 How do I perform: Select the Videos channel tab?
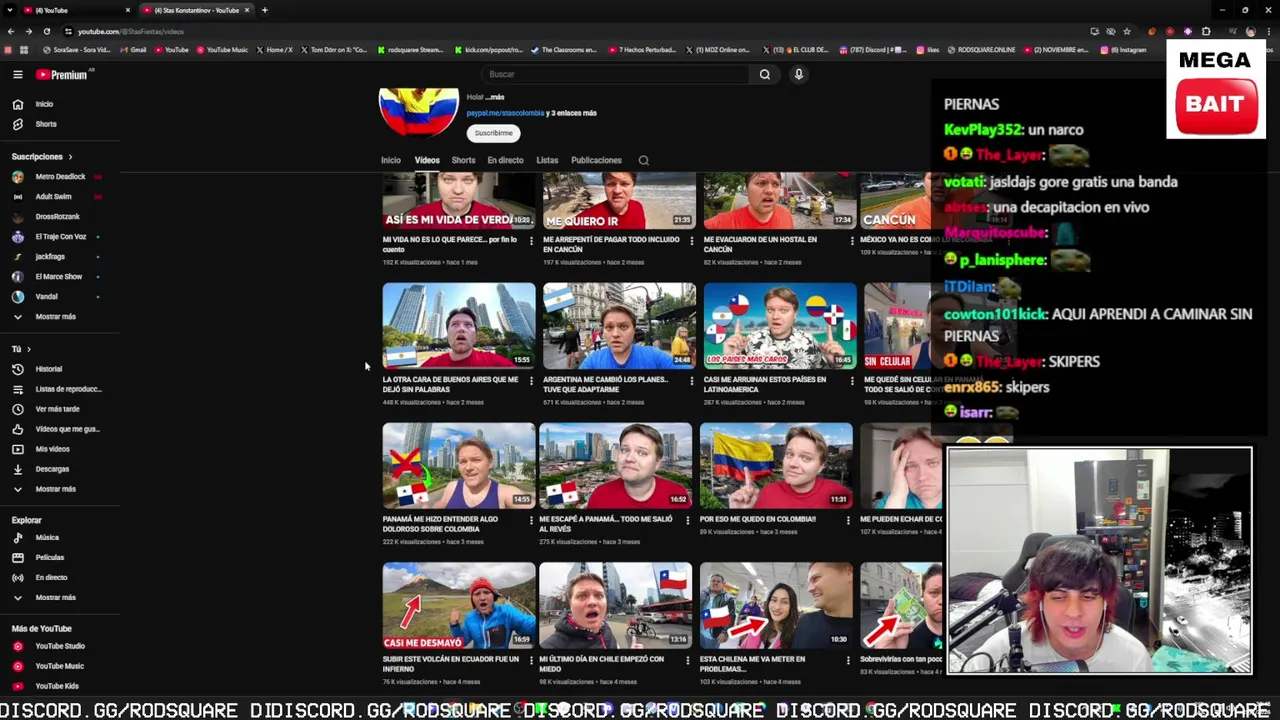click(427, 160)
